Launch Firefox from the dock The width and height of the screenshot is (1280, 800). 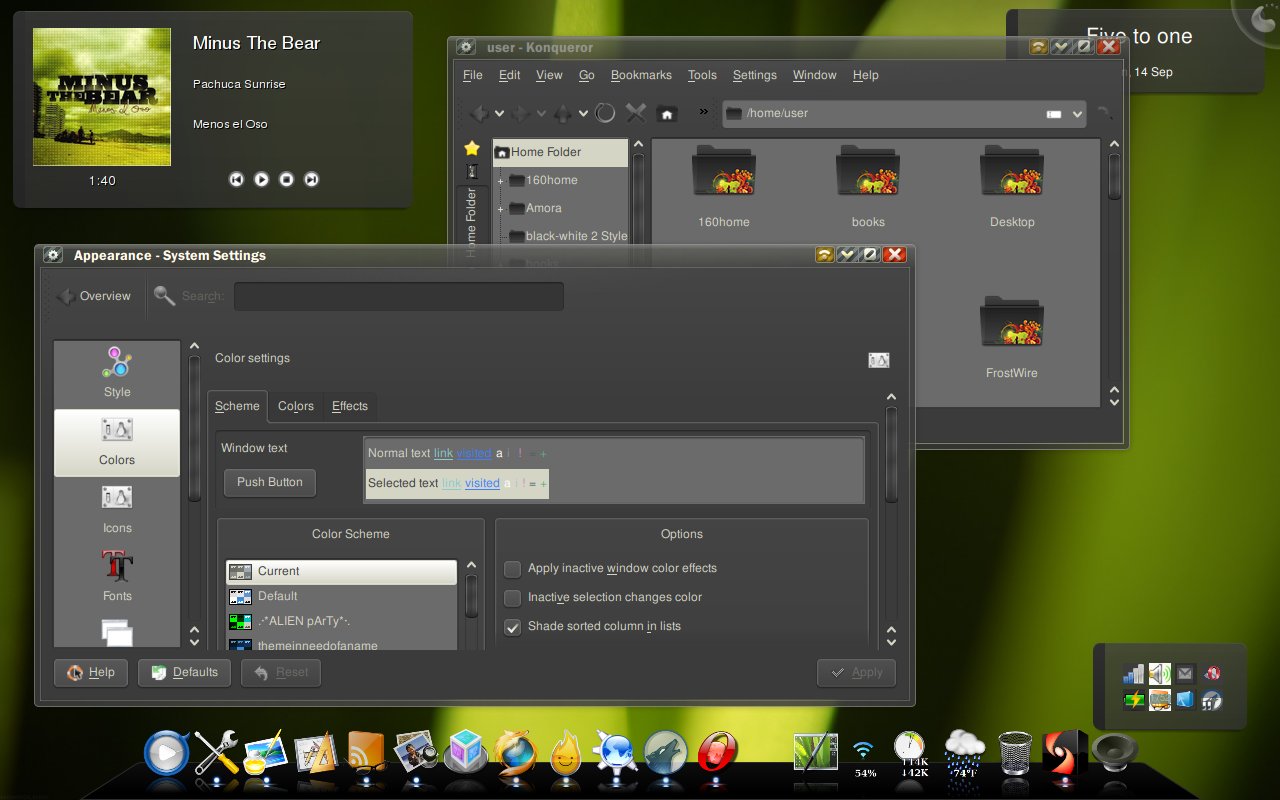click(515, 753)
